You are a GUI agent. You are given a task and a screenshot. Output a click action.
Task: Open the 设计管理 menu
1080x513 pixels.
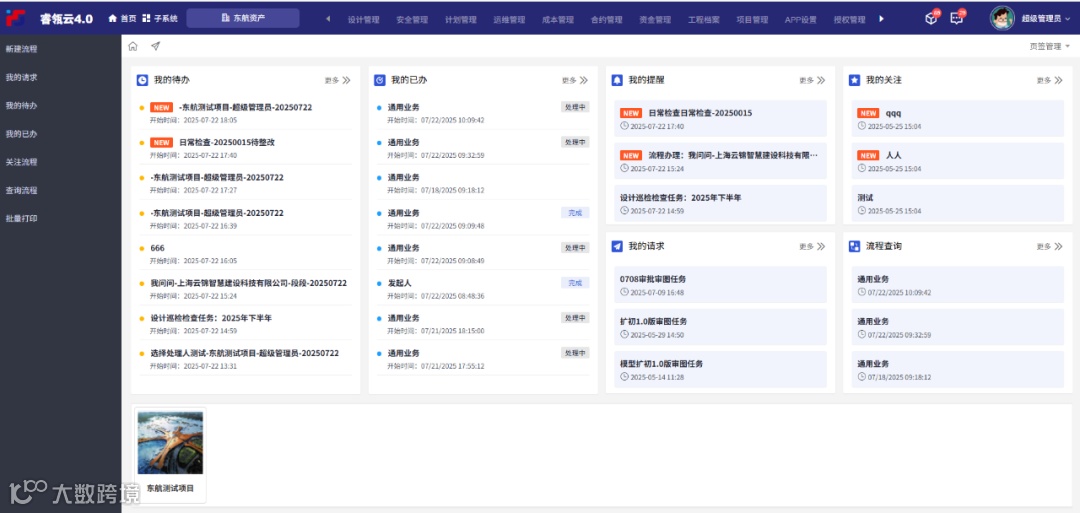[x=364, y=20]
